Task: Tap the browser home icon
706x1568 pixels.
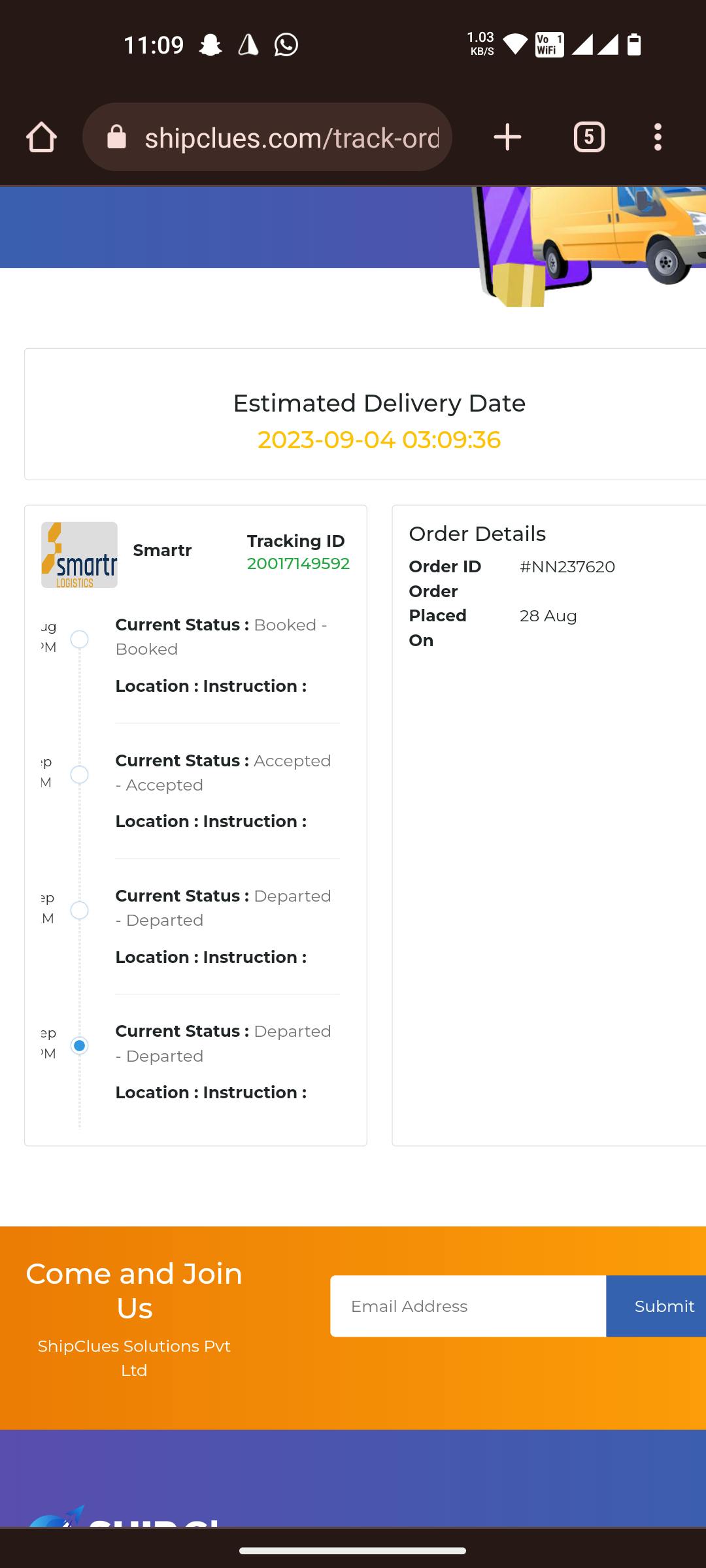Action: tap(41, 138)
